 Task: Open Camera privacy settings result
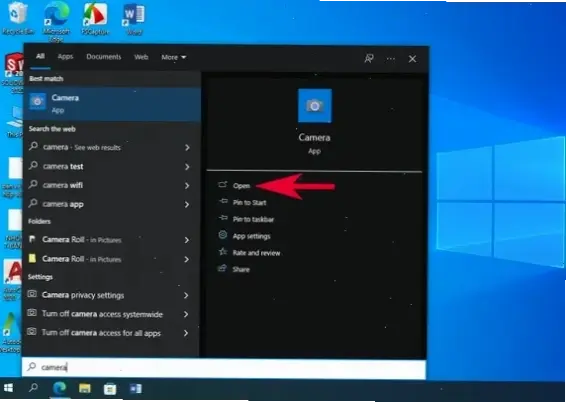112,295
